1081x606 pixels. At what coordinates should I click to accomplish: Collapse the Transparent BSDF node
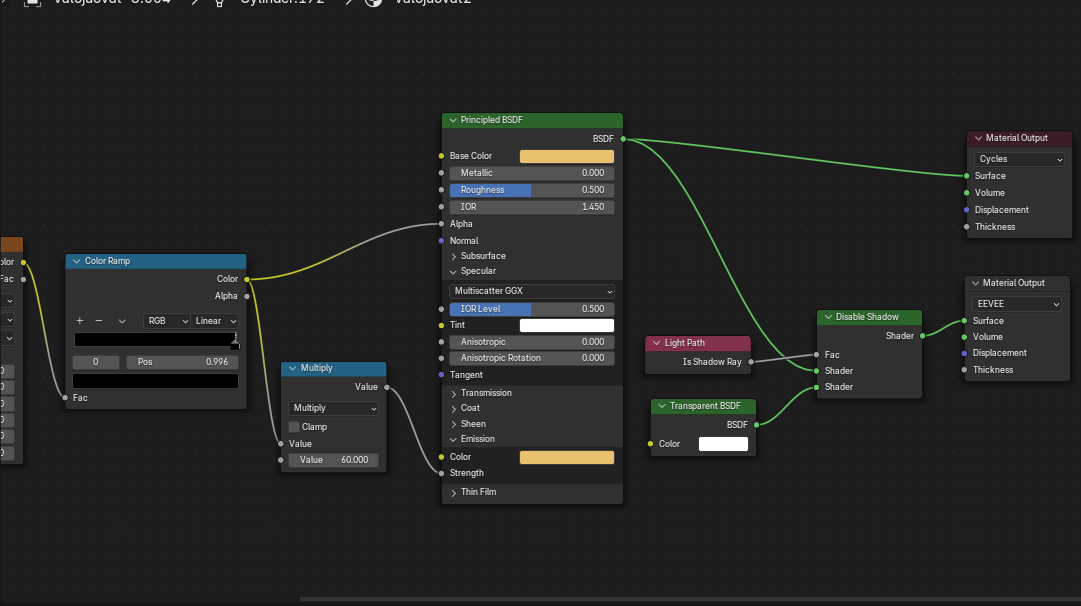point(662,406)
